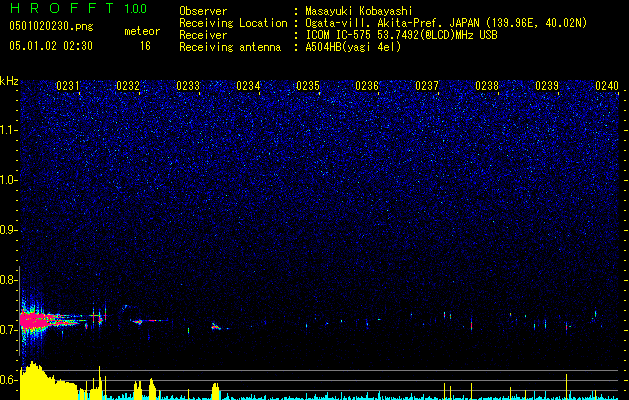Click the 0231 time marker
Viewport: 629px width, 400px height.
[x=68, y=86]
